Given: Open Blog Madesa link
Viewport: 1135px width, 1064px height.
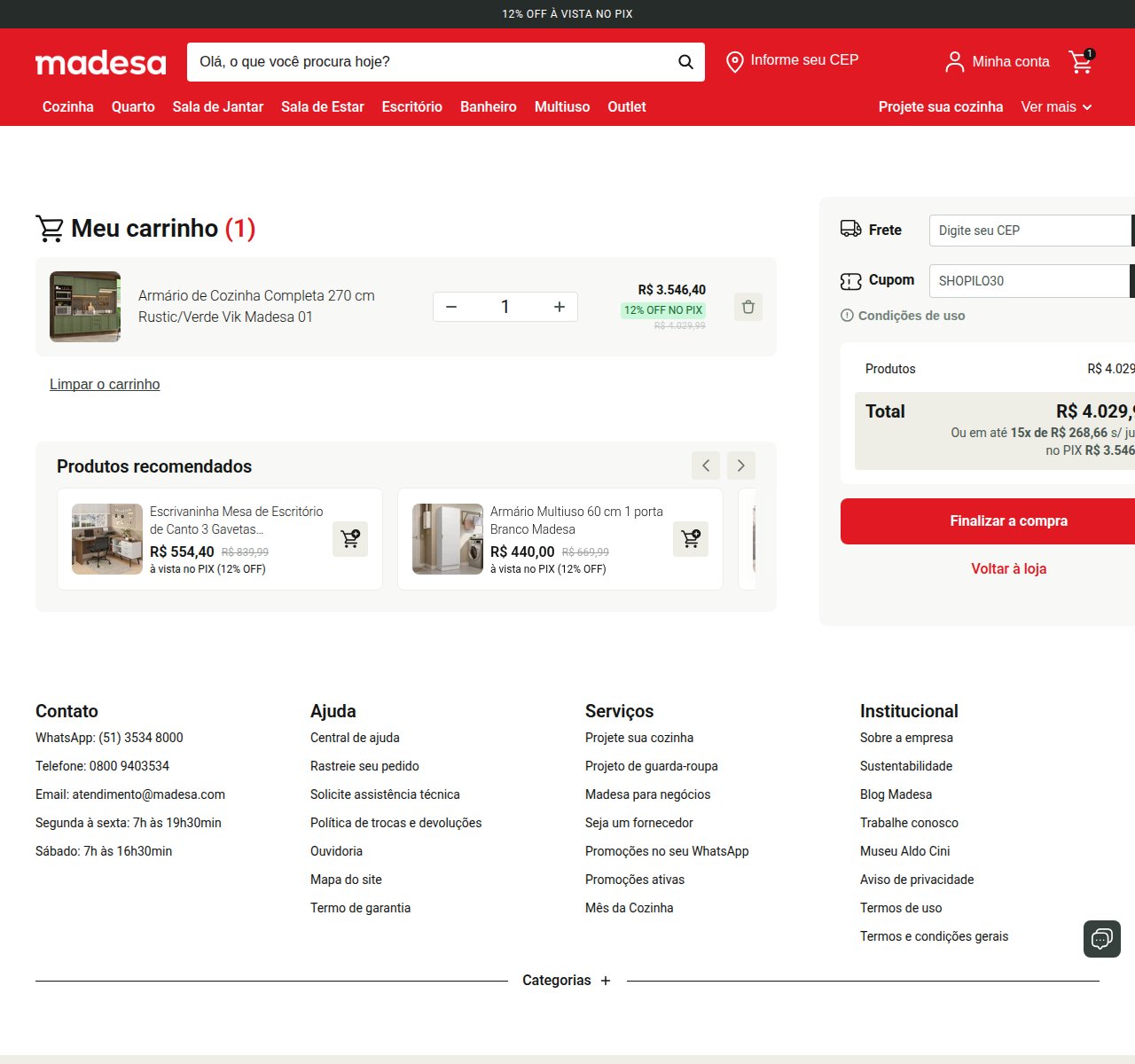Looking at the screenshot, I should 896,794.
